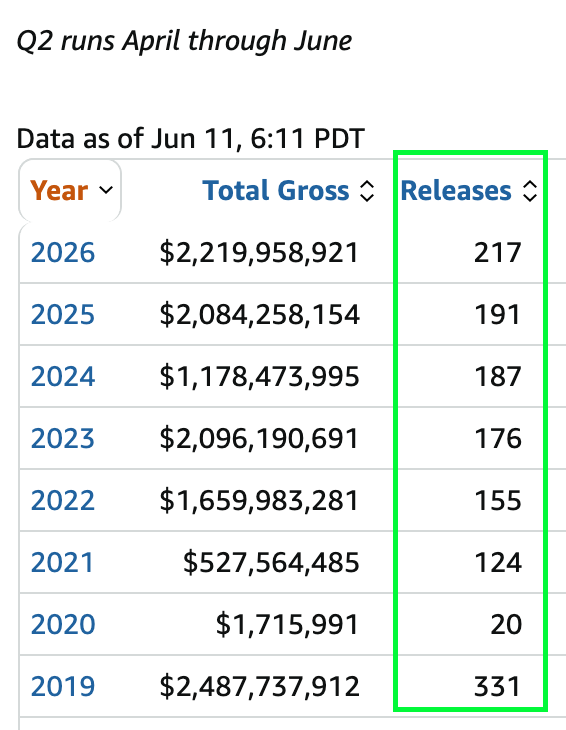This screenshot has width=566, height=730.
Task: Select the 20 releases cell for 2020
Action: point(506,624)
